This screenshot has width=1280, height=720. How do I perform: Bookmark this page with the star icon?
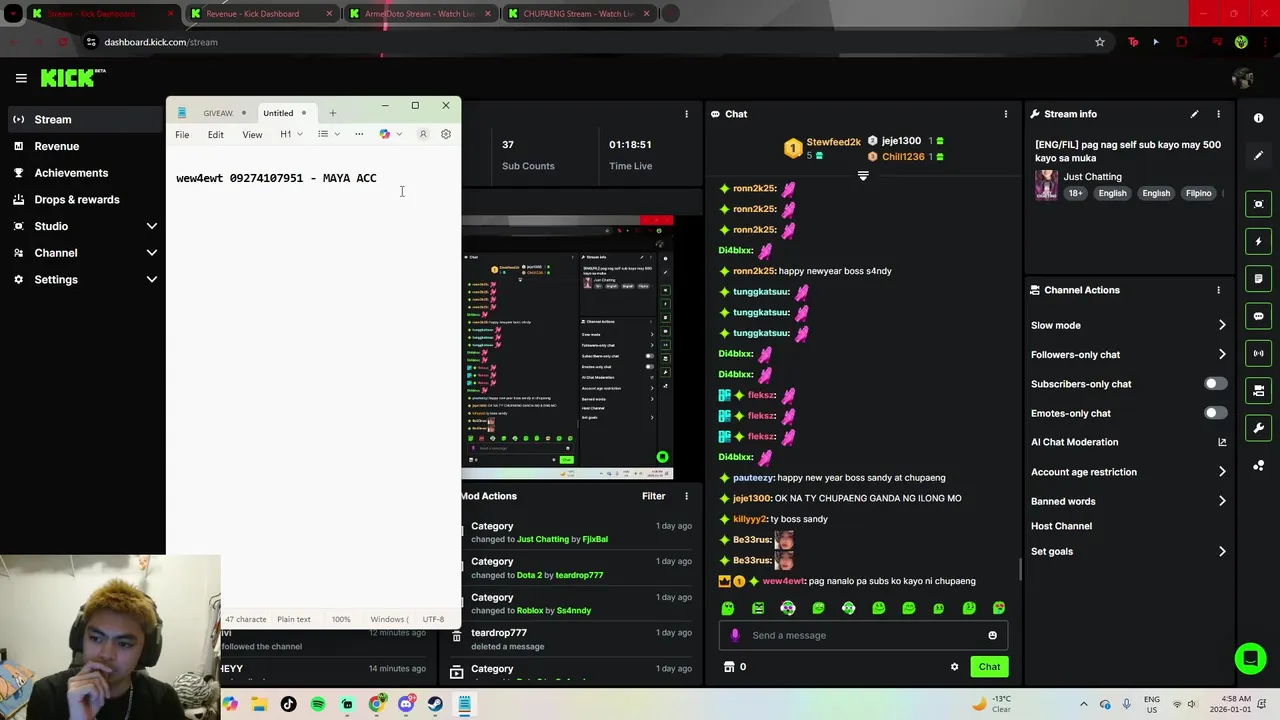[x=1100, y=42]
